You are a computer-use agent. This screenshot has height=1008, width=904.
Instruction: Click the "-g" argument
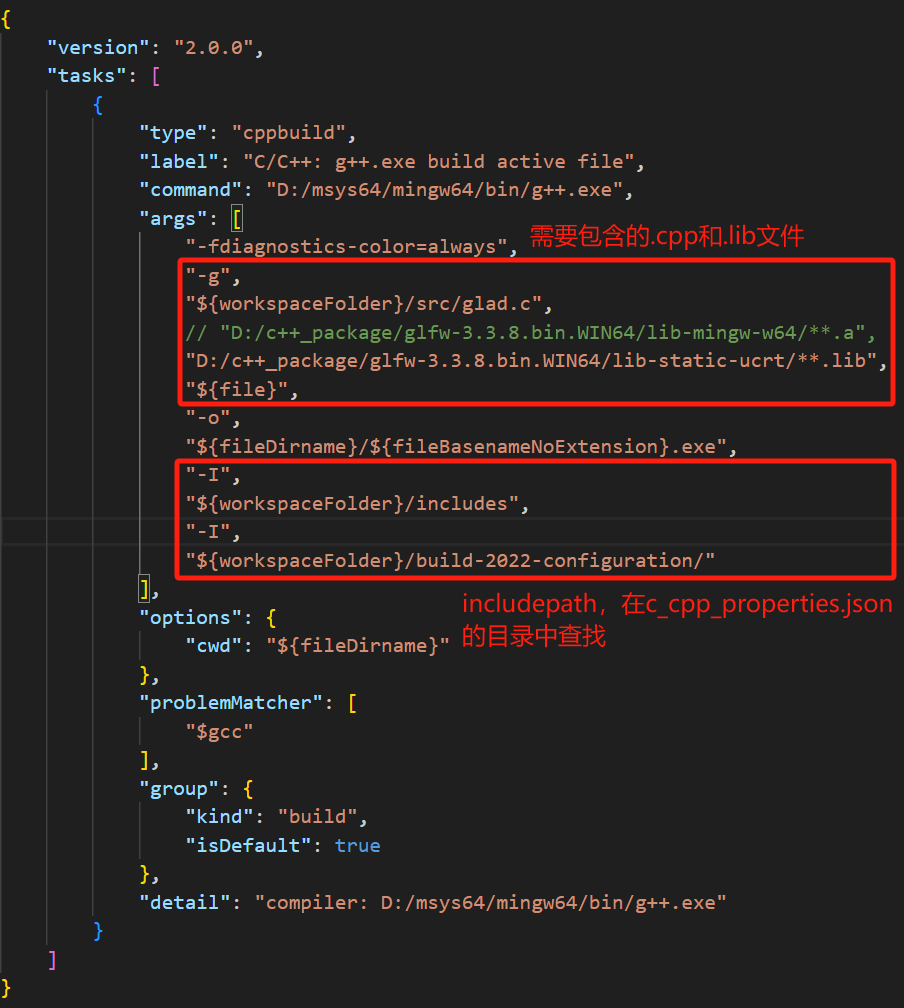[x=208, y=277]
